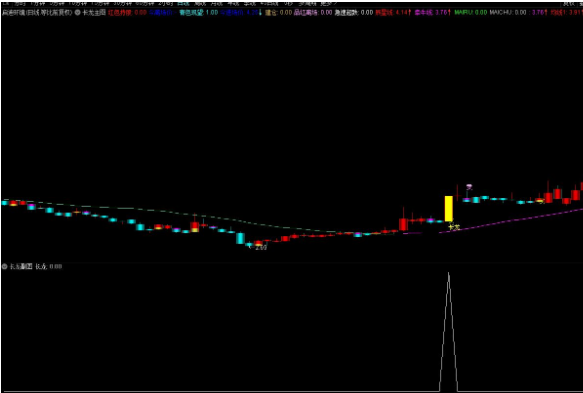
Task: Click the purple dashed trend line
Action: pos(513,220)
